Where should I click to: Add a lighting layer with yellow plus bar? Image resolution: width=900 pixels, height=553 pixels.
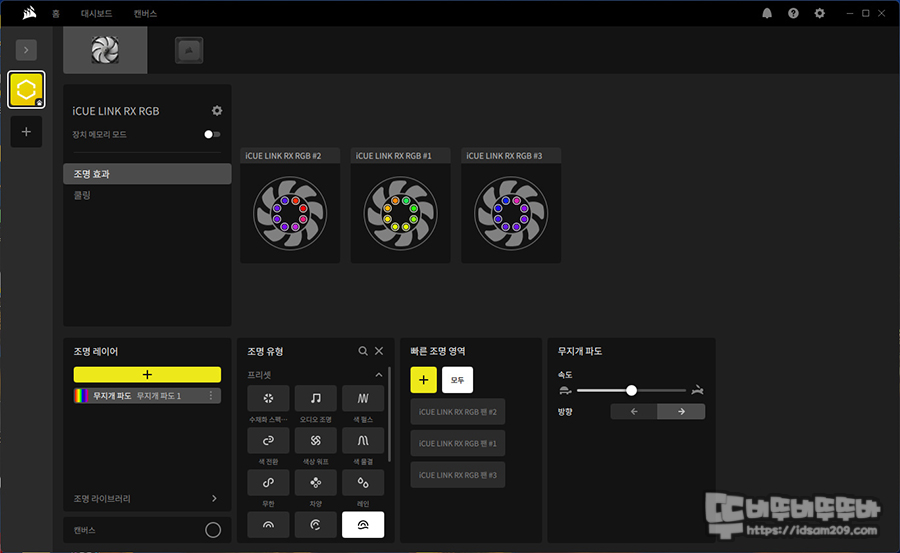(x=147, y=374)
